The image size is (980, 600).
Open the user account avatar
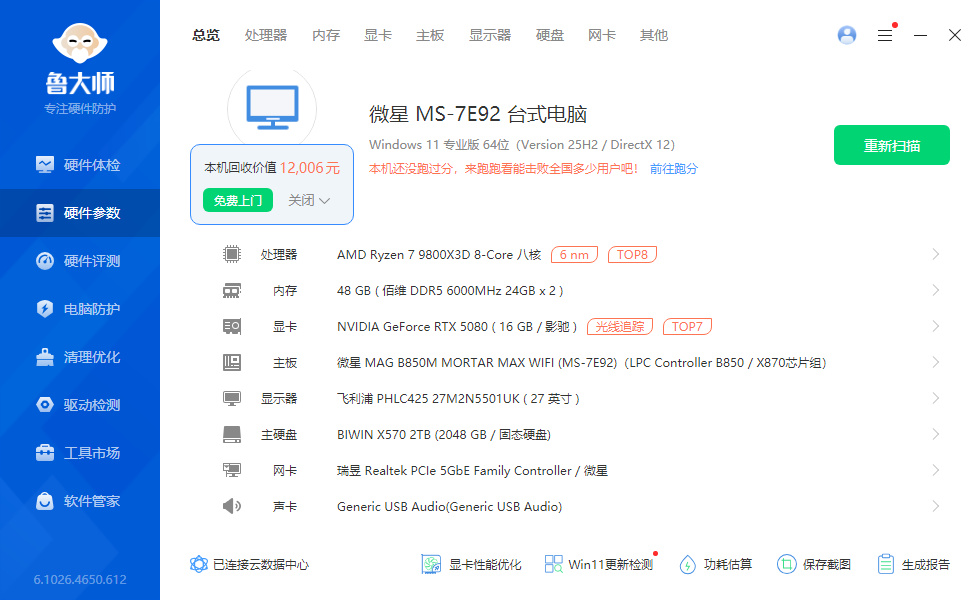[847, 35]
